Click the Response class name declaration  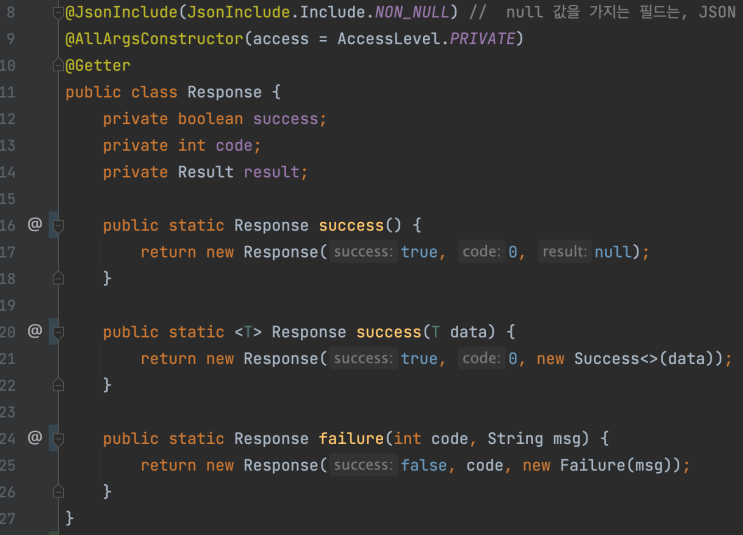tap(225, 92)
